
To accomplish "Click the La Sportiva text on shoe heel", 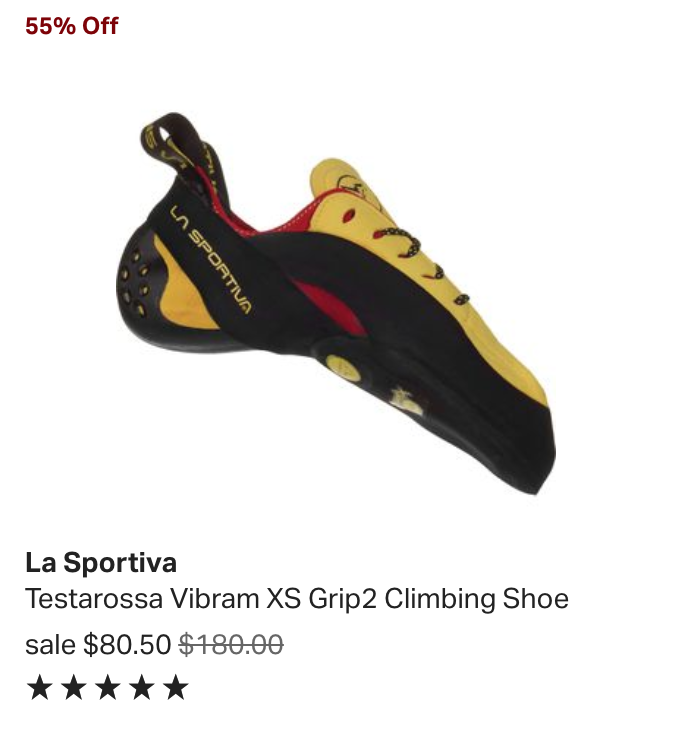I will tap(211, 260).
